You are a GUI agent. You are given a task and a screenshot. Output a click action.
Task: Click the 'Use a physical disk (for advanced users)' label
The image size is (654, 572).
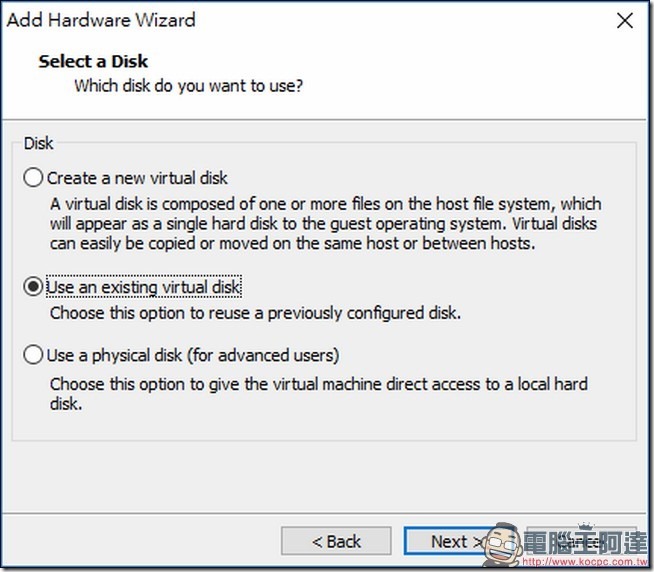click(x=193, y=355)
